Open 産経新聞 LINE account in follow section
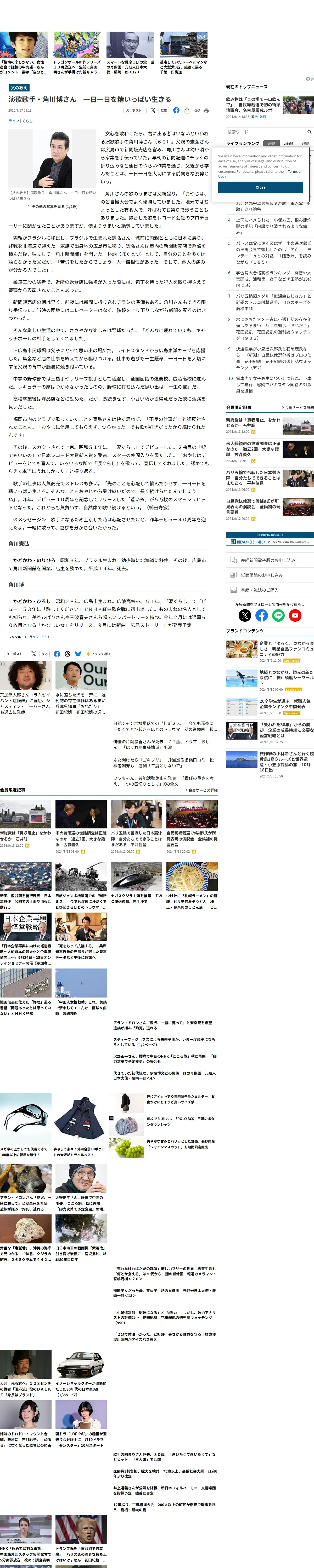 tap(278, 615)
